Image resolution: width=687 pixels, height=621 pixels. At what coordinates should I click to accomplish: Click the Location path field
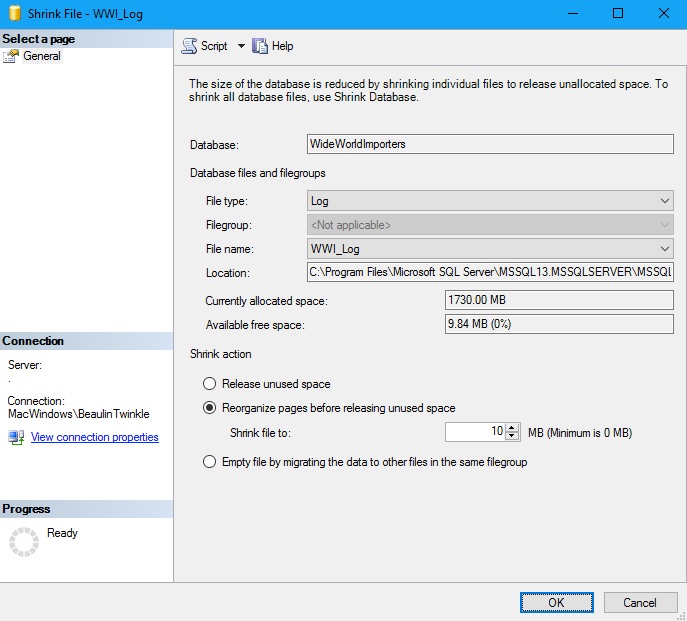click(x=490, y=272)
